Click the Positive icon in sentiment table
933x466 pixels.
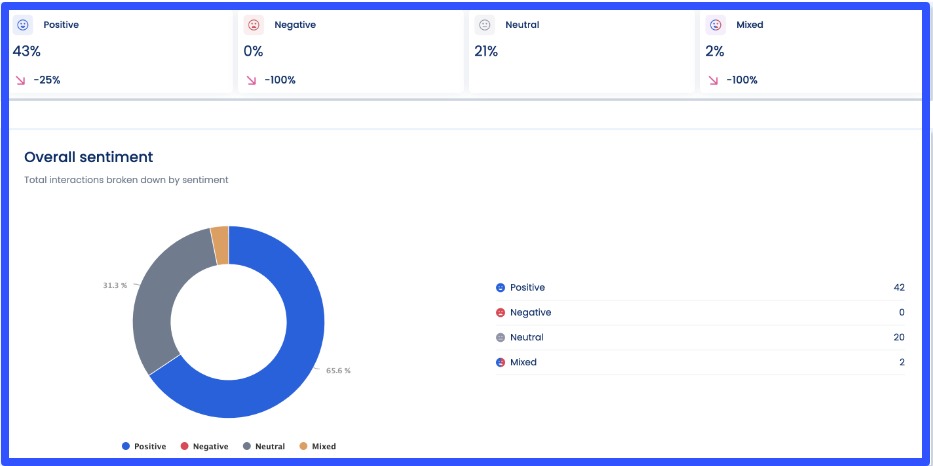pyautogui.click(x=500, y=288)
